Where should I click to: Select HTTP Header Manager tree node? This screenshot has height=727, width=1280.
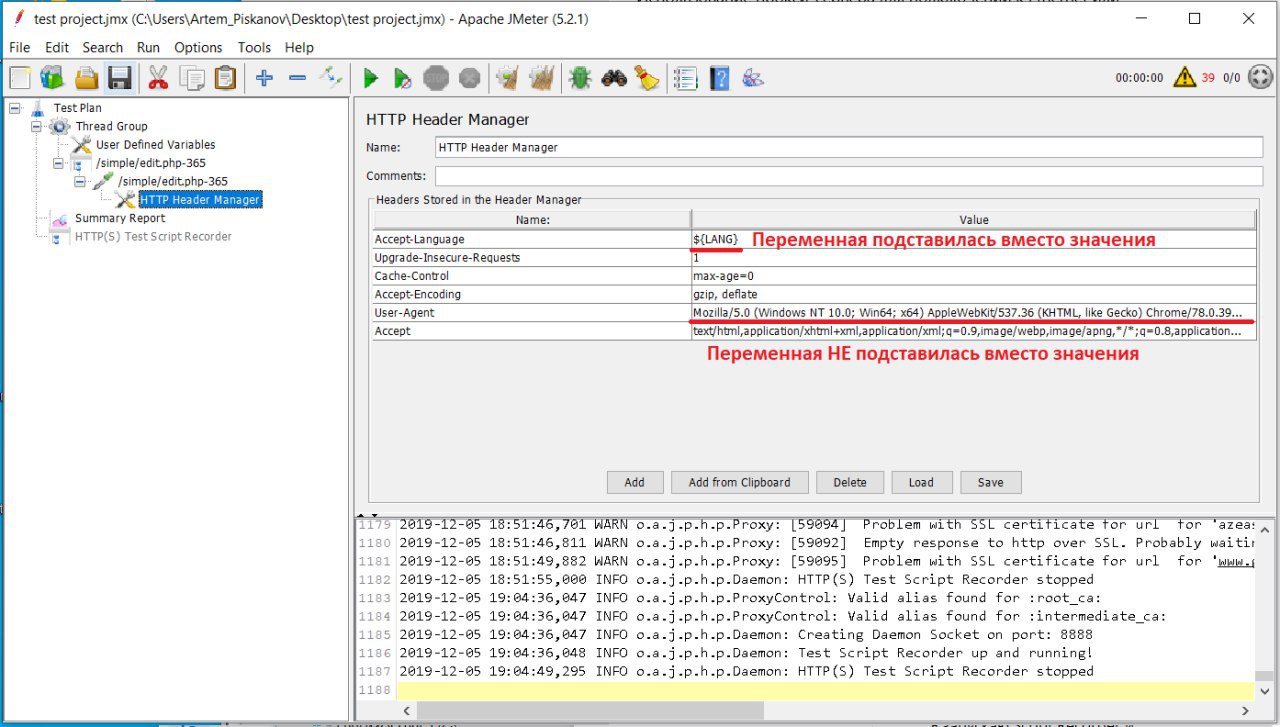pos(200,200)
